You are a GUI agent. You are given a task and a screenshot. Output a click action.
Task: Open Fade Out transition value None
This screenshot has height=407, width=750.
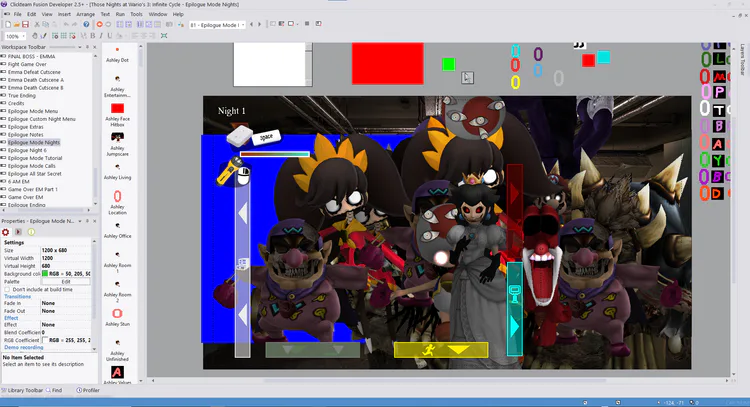(x=66, y=311)
